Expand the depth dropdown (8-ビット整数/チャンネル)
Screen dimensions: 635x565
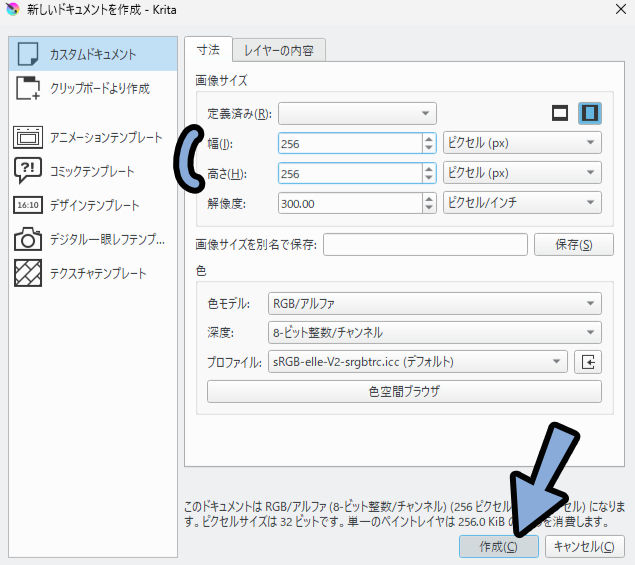[x=435, y=333]
